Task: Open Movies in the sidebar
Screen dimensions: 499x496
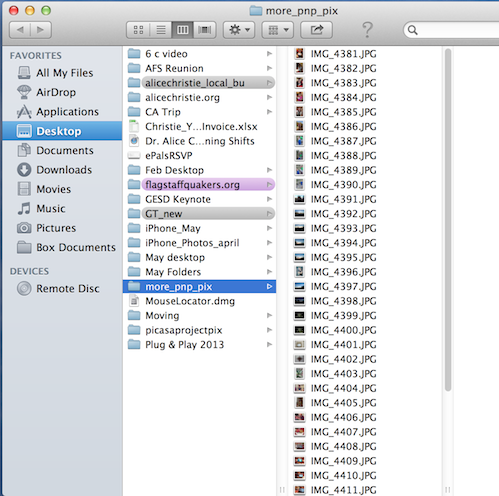Action: tap(62, 189)
